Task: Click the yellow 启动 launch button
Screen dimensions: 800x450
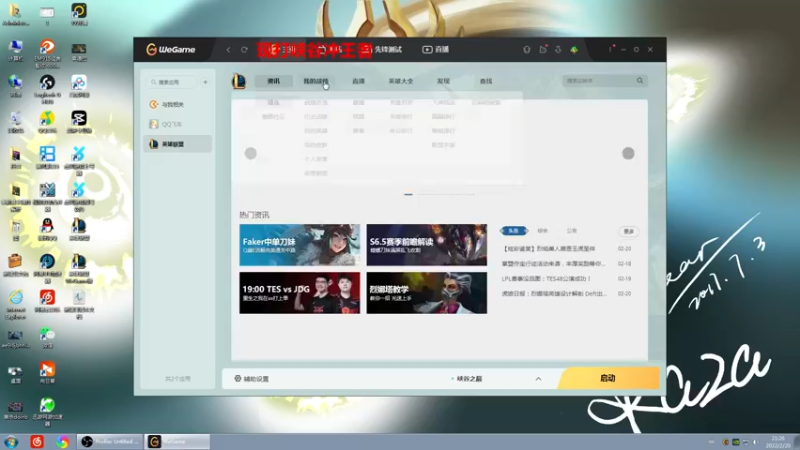Action: (608, 378)
